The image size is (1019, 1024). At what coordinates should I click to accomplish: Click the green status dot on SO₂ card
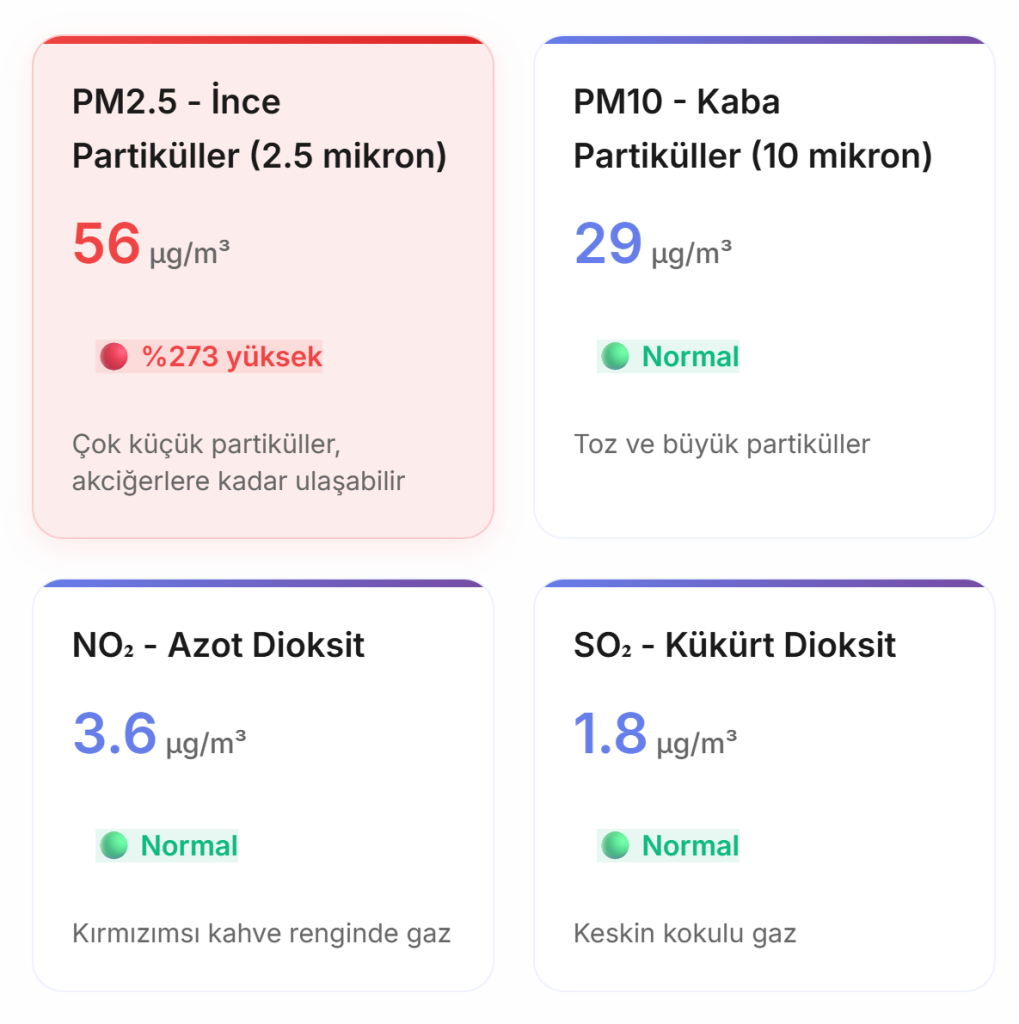[615, 846]
